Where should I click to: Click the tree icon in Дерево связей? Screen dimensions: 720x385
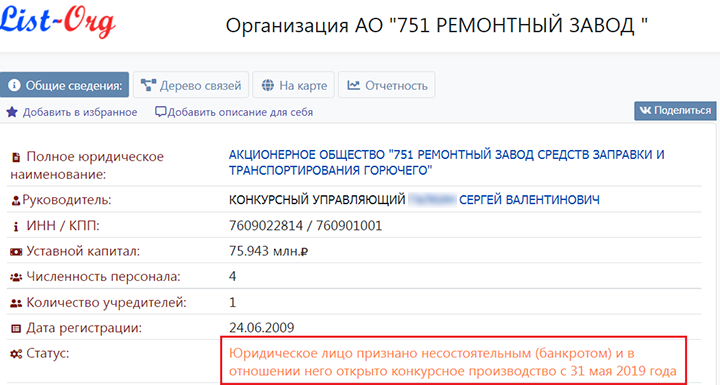pos(148,85)
